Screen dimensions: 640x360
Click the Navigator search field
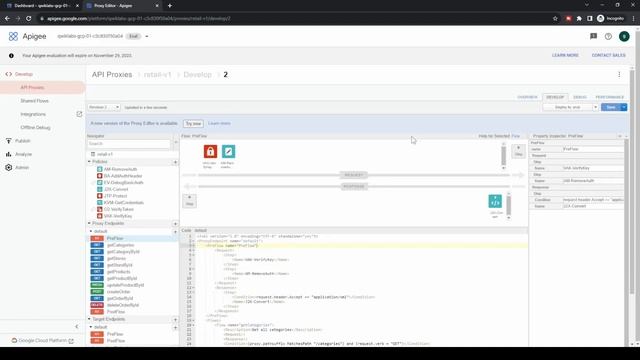[x=129, y=144]
